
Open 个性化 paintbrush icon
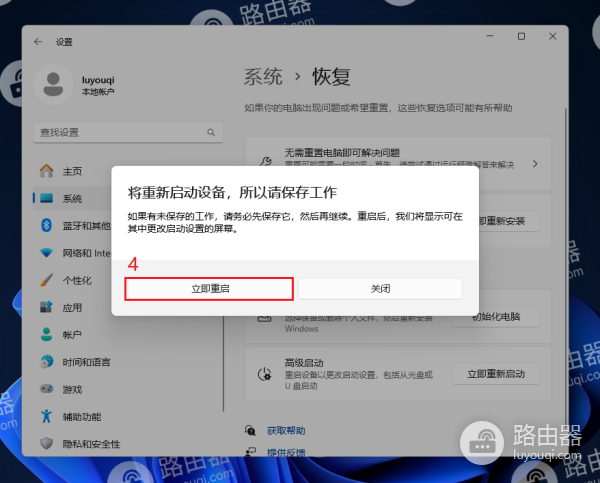pyautogui.click(x=46, y=280)
